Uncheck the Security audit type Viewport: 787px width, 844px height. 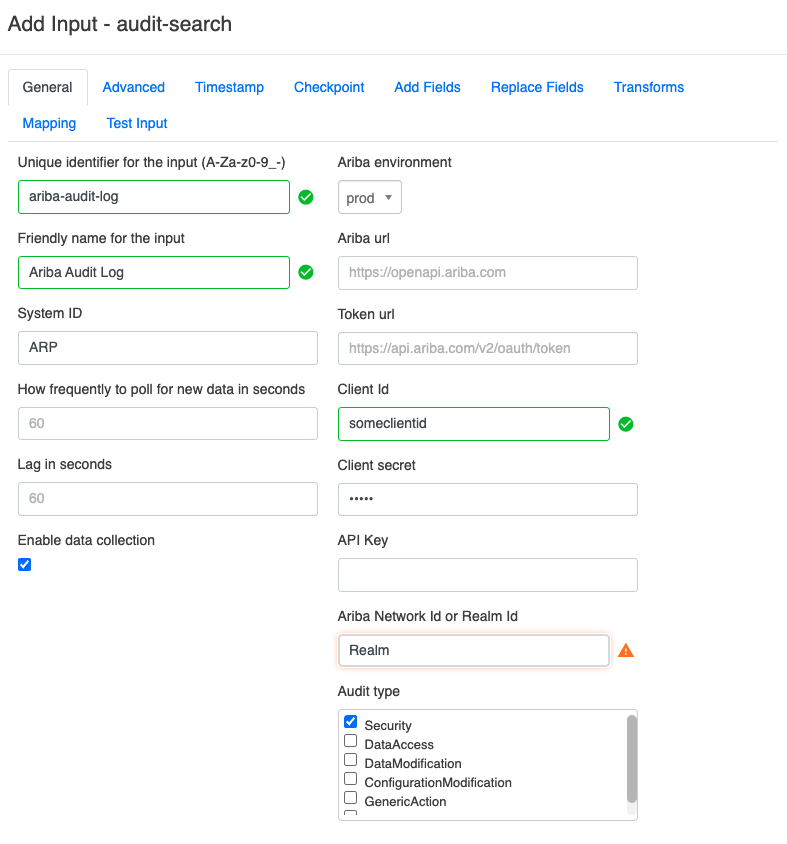pyautogui.click(x=351, y=722)
